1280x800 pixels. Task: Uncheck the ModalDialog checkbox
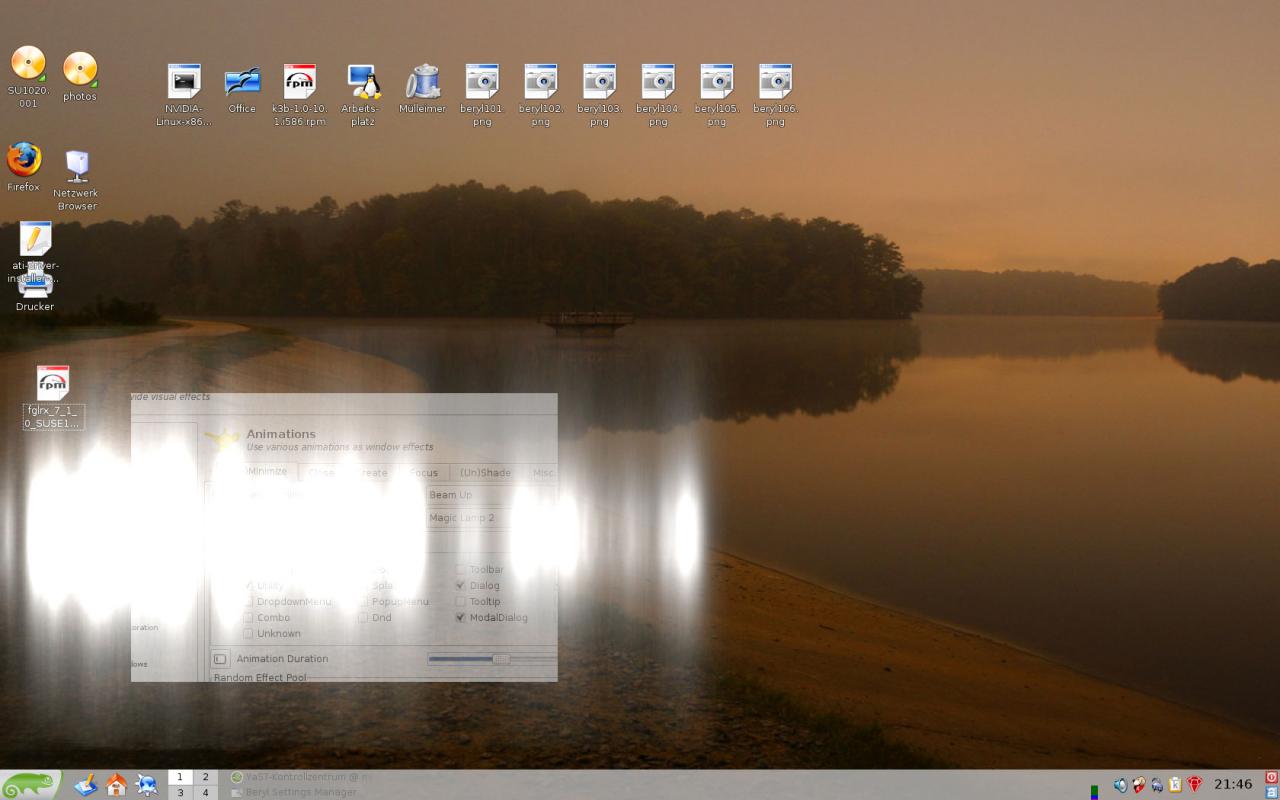[461, 618]
